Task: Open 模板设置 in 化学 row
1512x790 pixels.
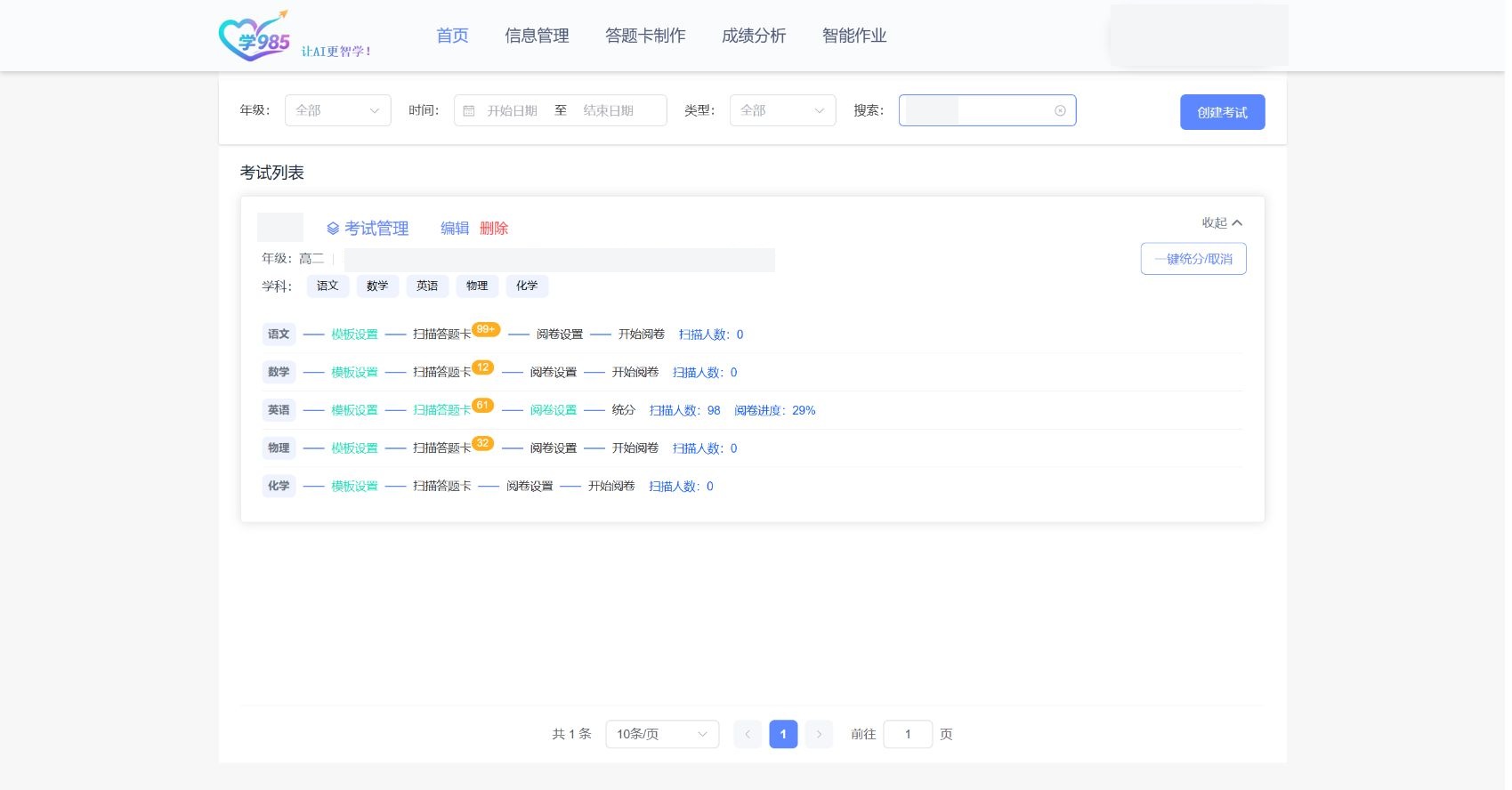Action: pyautogui.click(x=355, y=486)
